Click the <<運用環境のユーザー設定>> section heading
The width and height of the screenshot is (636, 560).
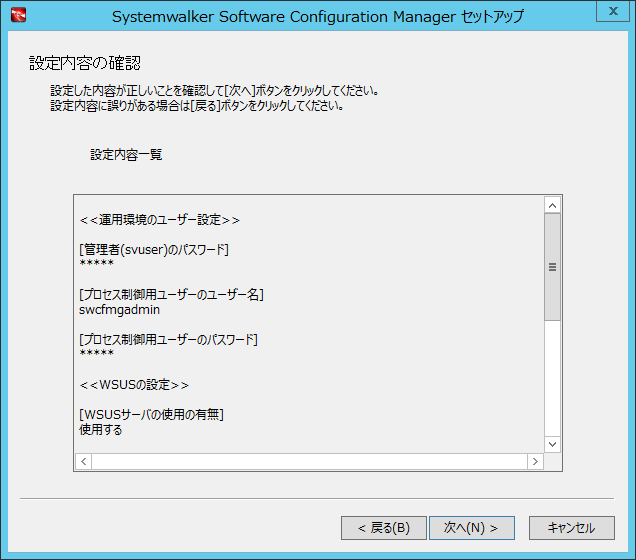coord(160,220)
